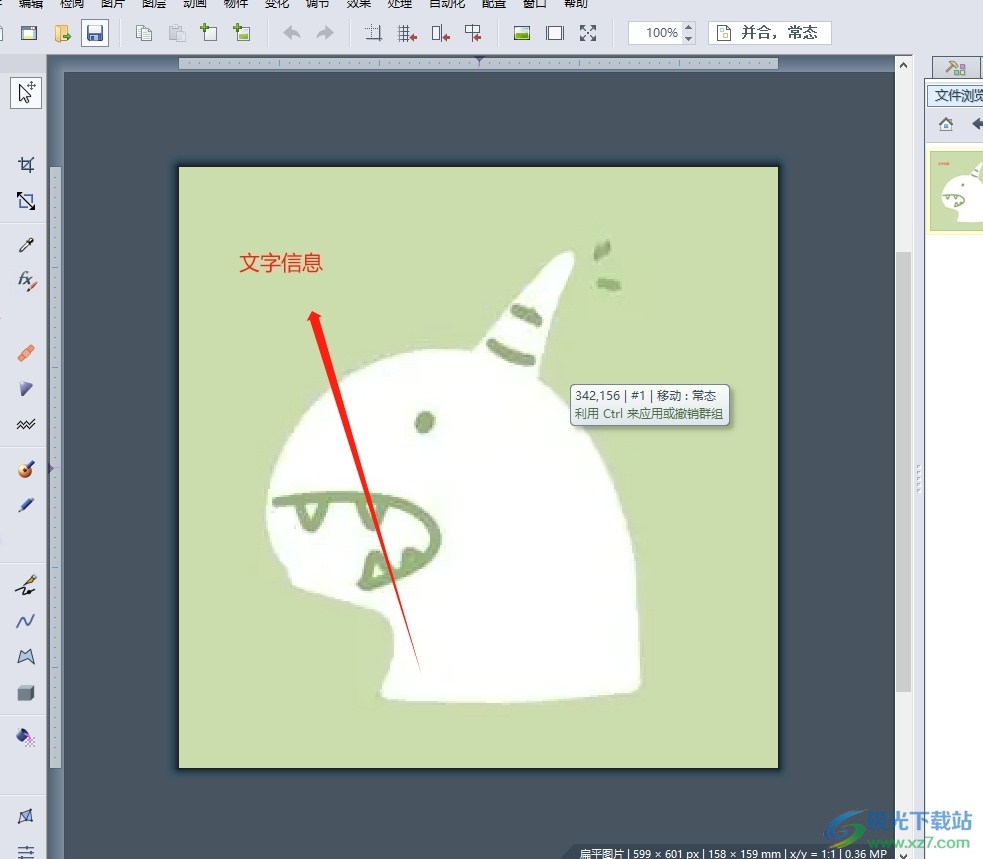The image size is (983, 859).
Task: Select the Pick (move) tool
Action: click(26, 93)
